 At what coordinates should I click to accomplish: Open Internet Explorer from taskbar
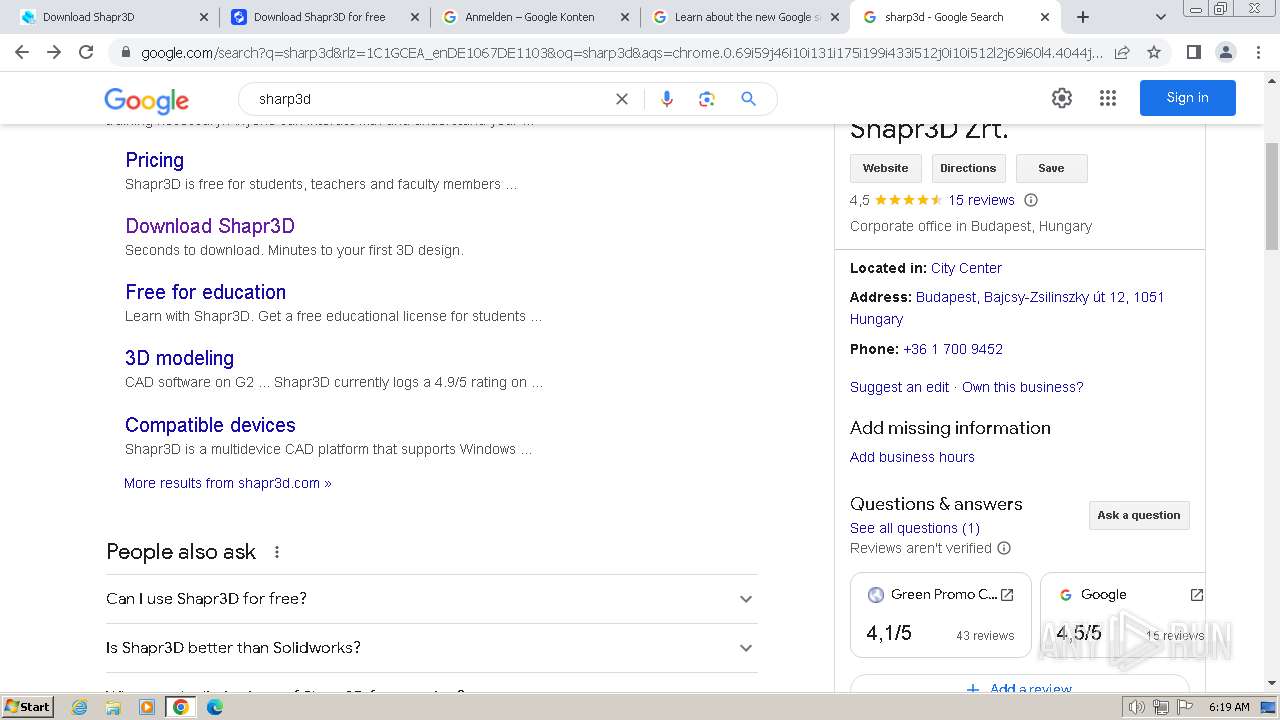[x=80, y=707]
